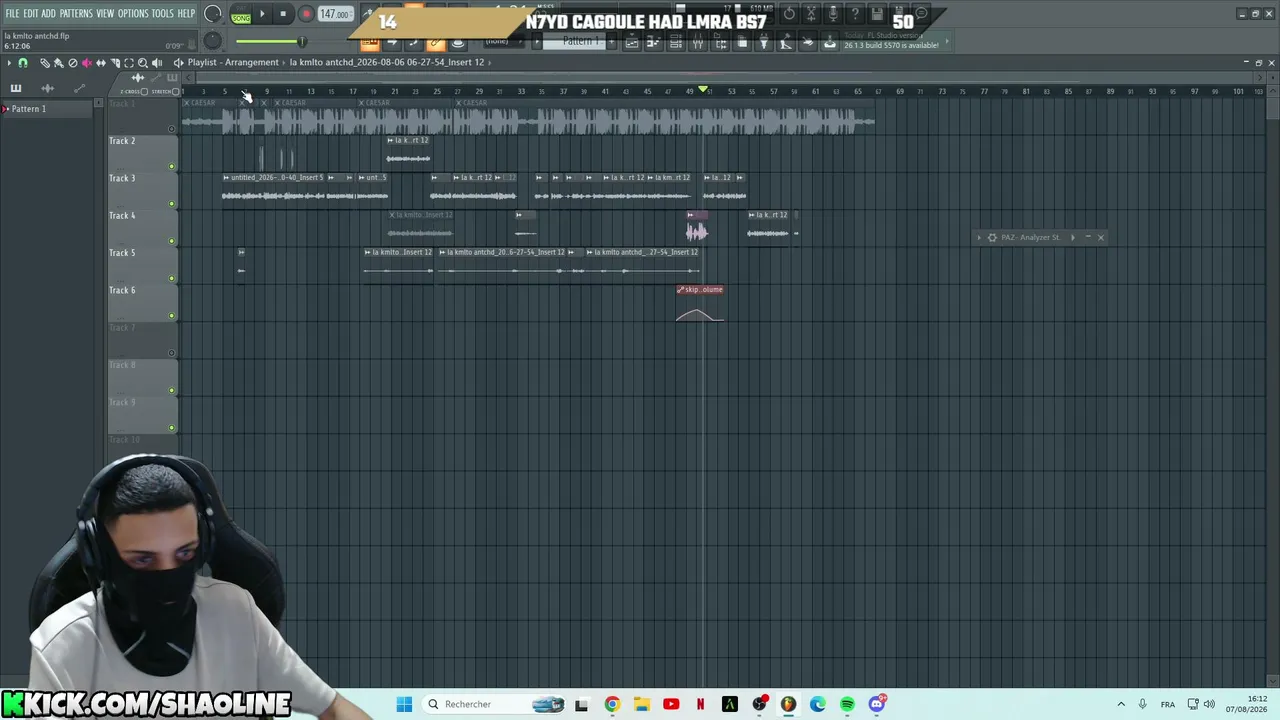Arm the record button
Image resolution: width=1280 pixels, height=720 pixels.
pos(306,14)
